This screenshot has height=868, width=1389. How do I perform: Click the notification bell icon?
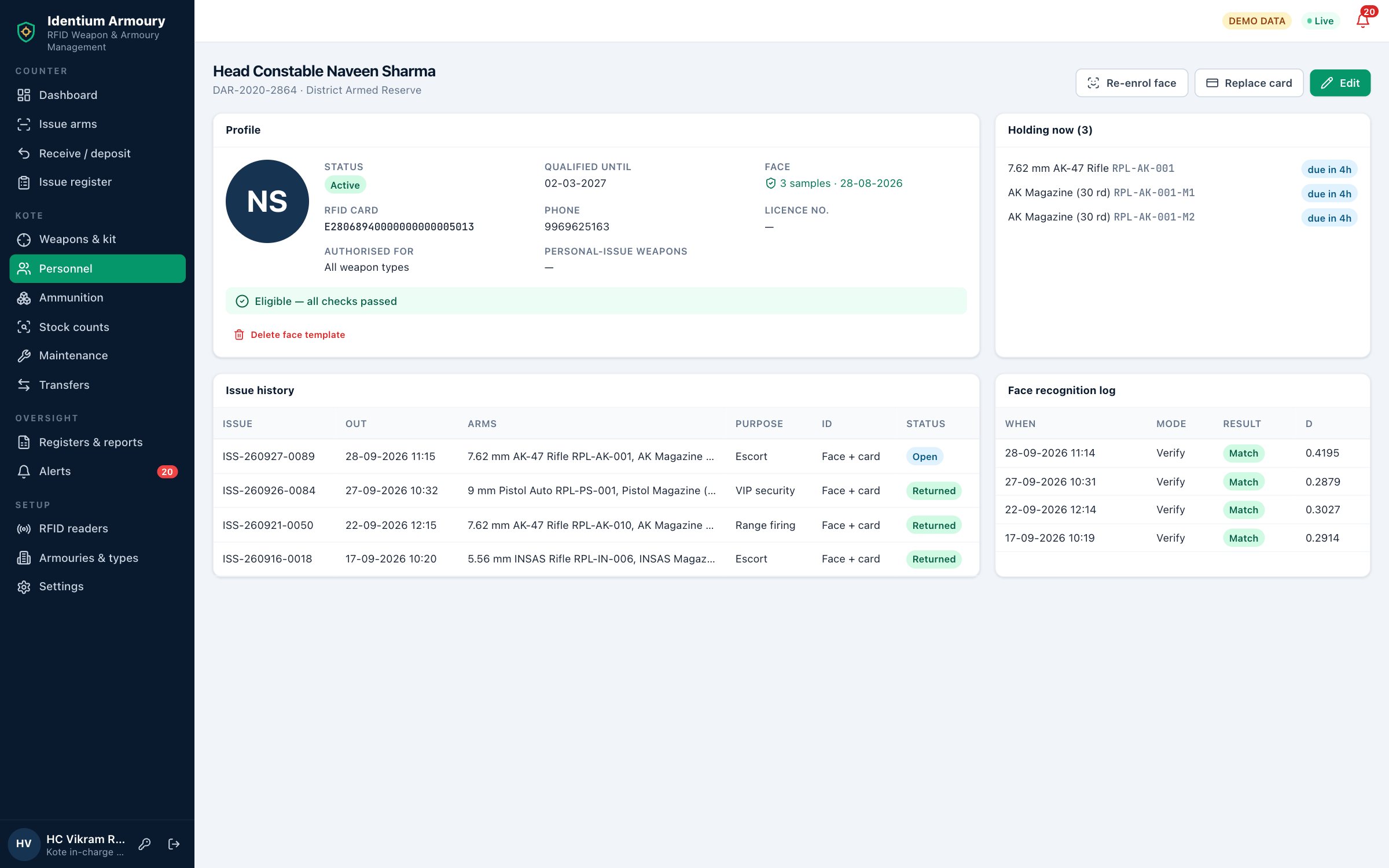point(1363,21)
